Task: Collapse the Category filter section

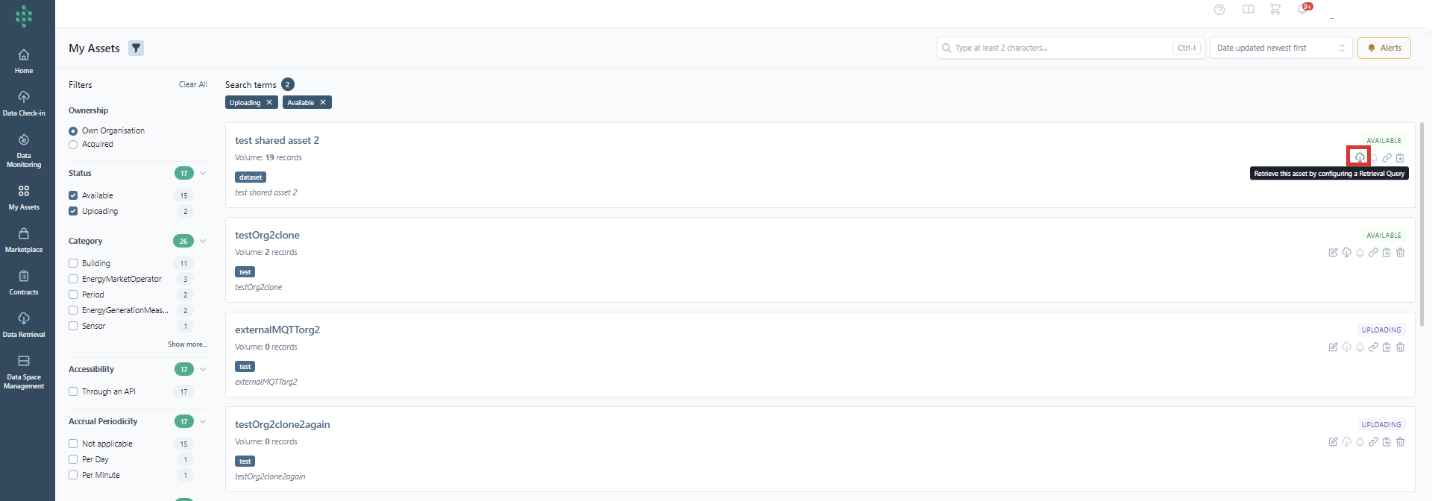Action: 203,241
